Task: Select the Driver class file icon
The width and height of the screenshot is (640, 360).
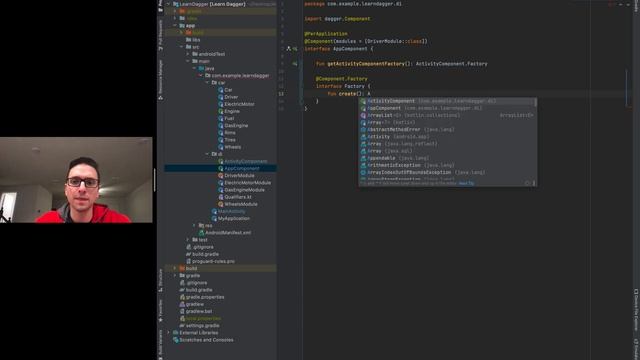Action: coord(220,97)
